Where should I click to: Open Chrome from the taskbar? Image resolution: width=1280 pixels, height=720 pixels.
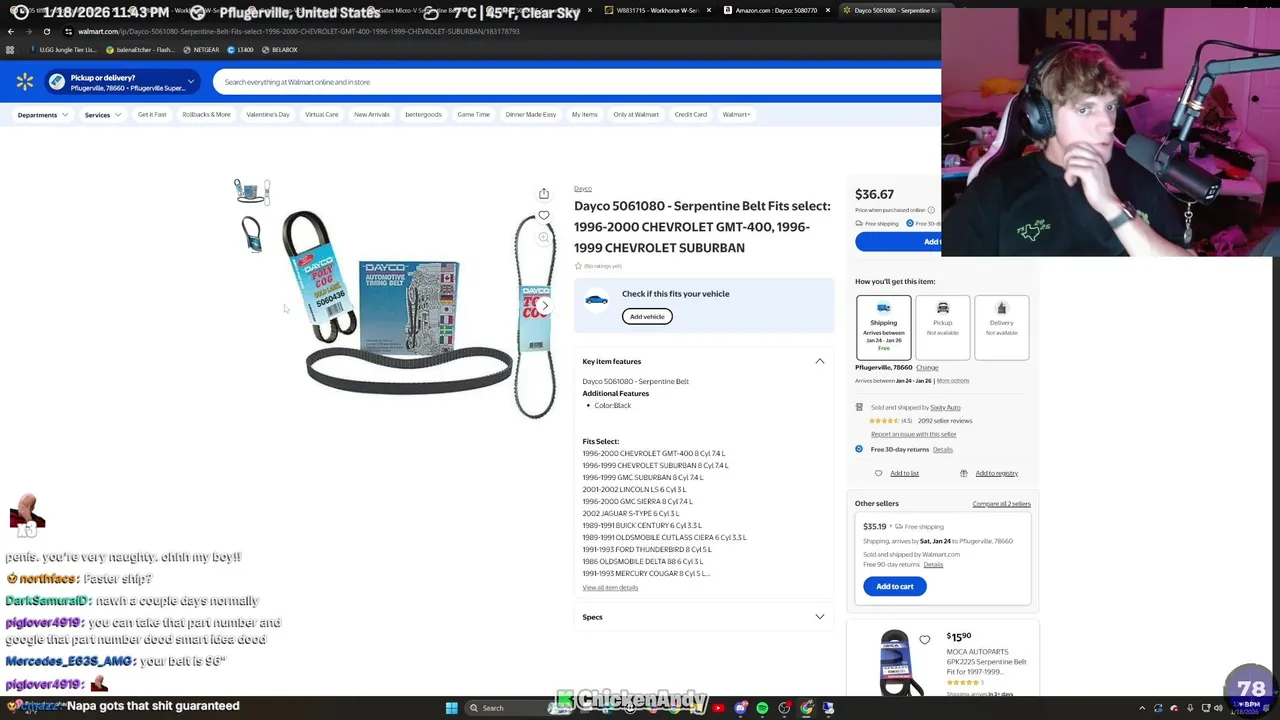(x=806, y=708)
